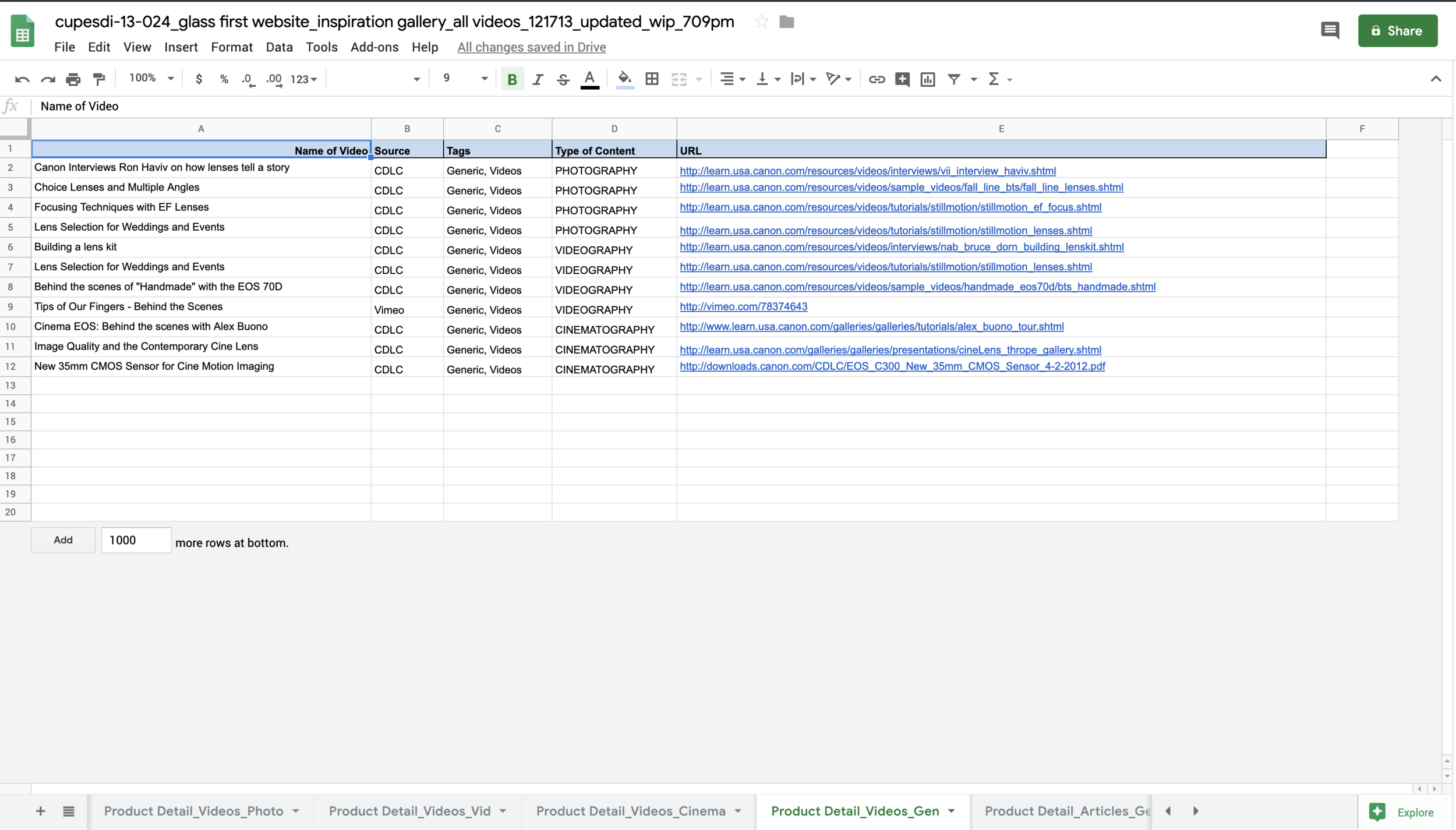Image resolution: width=1456 pixels, height=830 pixels.
Task: Open the Format menu
Action: click(x=232, y=47)
